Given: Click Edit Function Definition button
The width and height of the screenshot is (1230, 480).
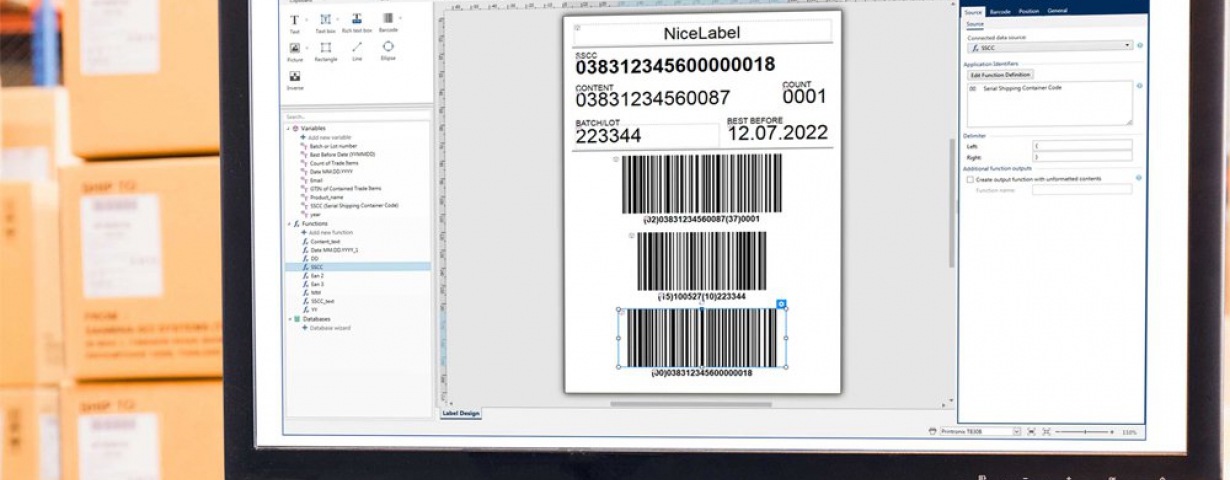Looking at the screenshot, I should point(999,75).
